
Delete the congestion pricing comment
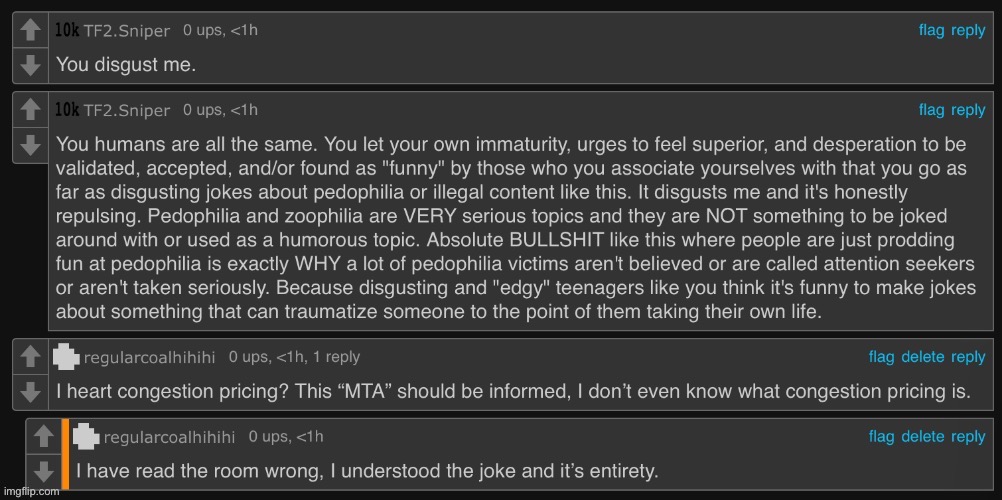[922, 357]
